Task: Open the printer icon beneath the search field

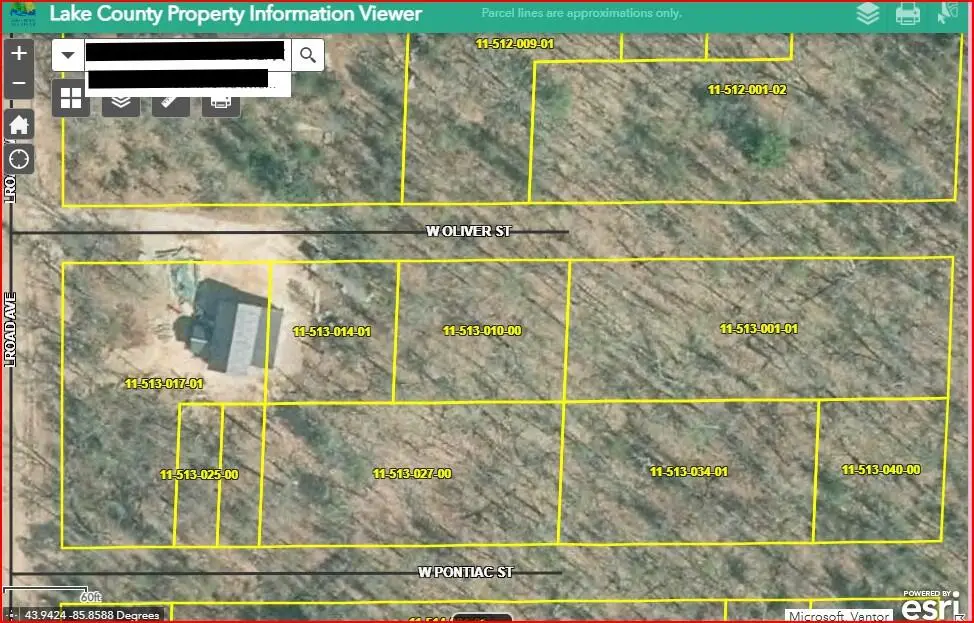Action: [x=220, y=99]
